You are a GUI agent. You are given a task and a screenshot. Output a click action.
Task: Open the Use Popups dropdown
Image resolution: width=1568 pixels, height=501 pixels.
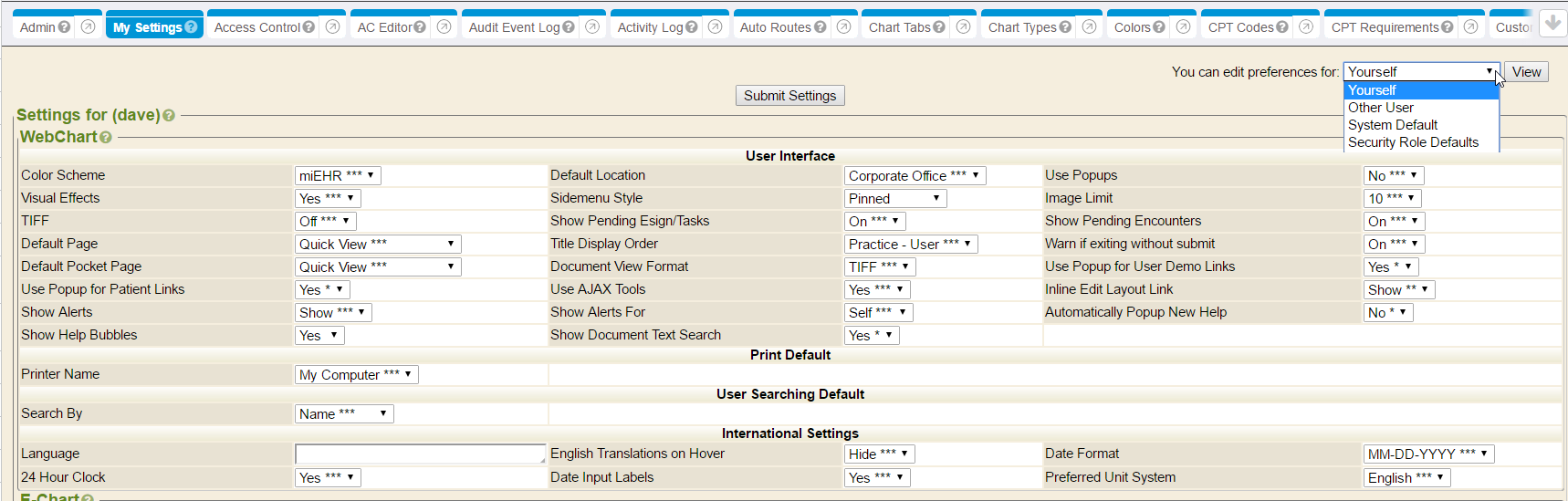click(x=1393, y=175)
